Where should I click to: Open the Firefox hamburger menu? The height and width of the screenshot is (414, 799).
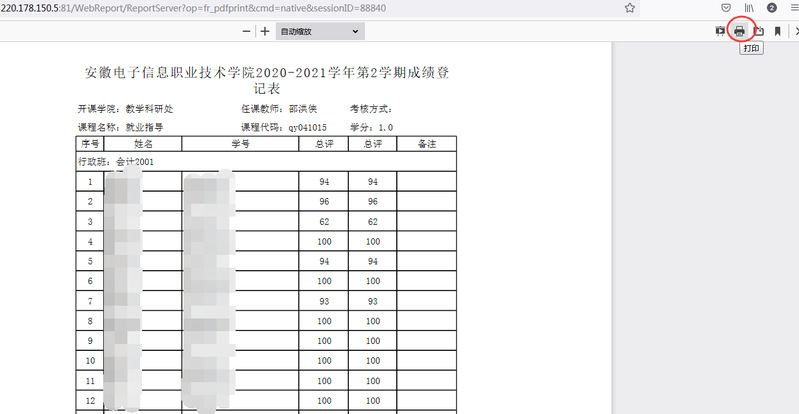[793, 8]
